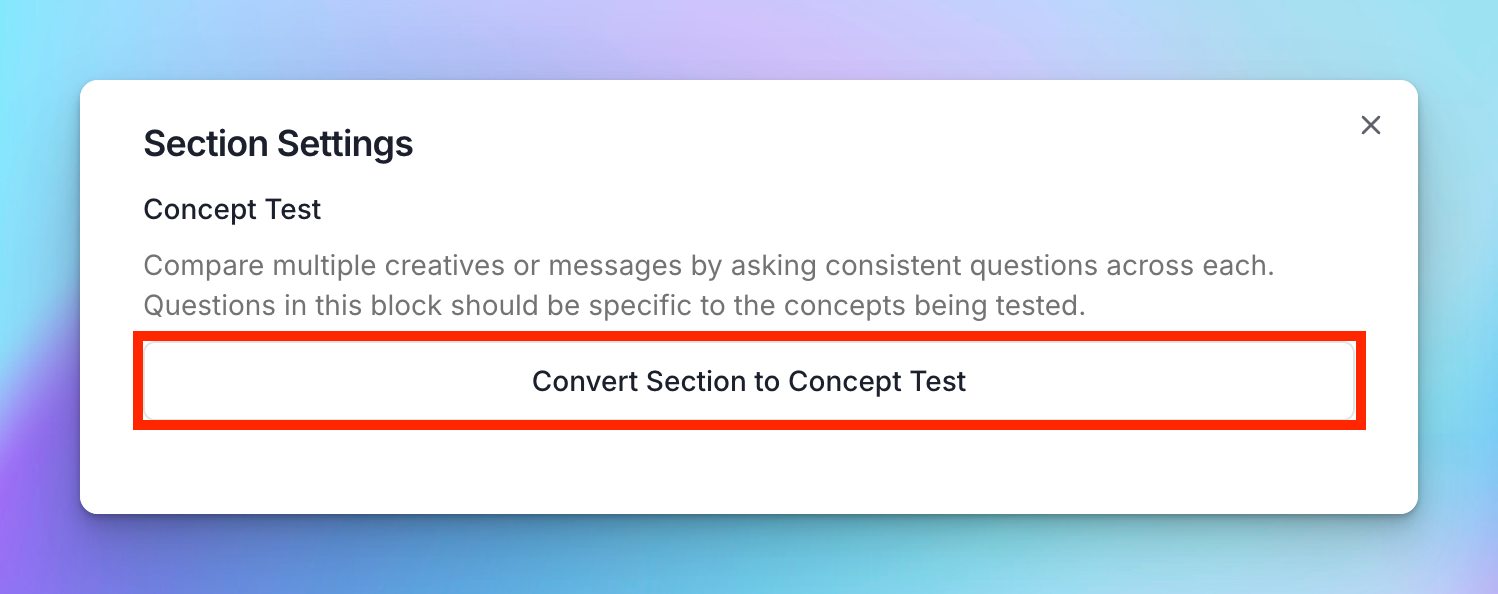Exit Section Settings via the close icon
This screenshot has height=594, width=1498.
point(1370,125)
